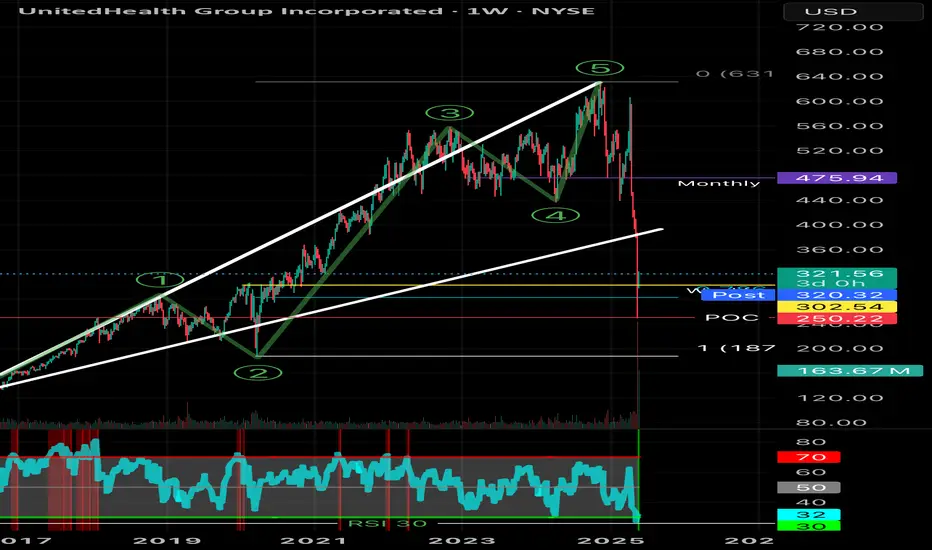
Task: Click the cyan RSI value 32 label
Action: coord(809,515)
